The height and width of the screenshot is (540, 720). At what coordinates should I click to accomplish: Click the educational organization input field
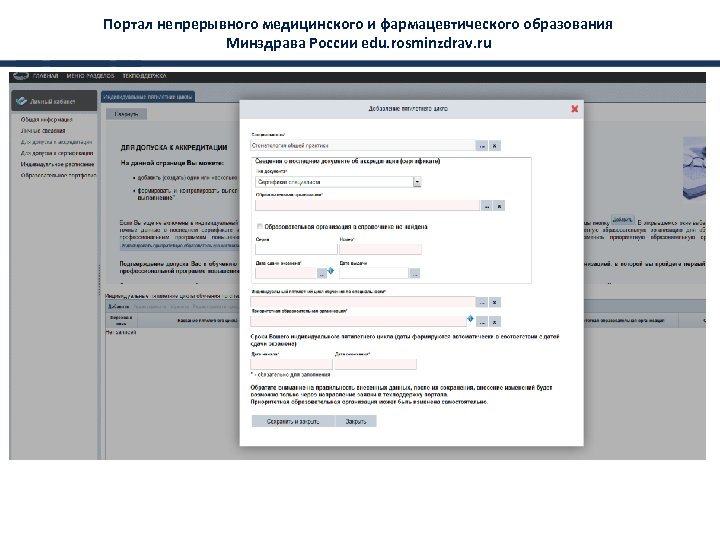tap(367, 206)
